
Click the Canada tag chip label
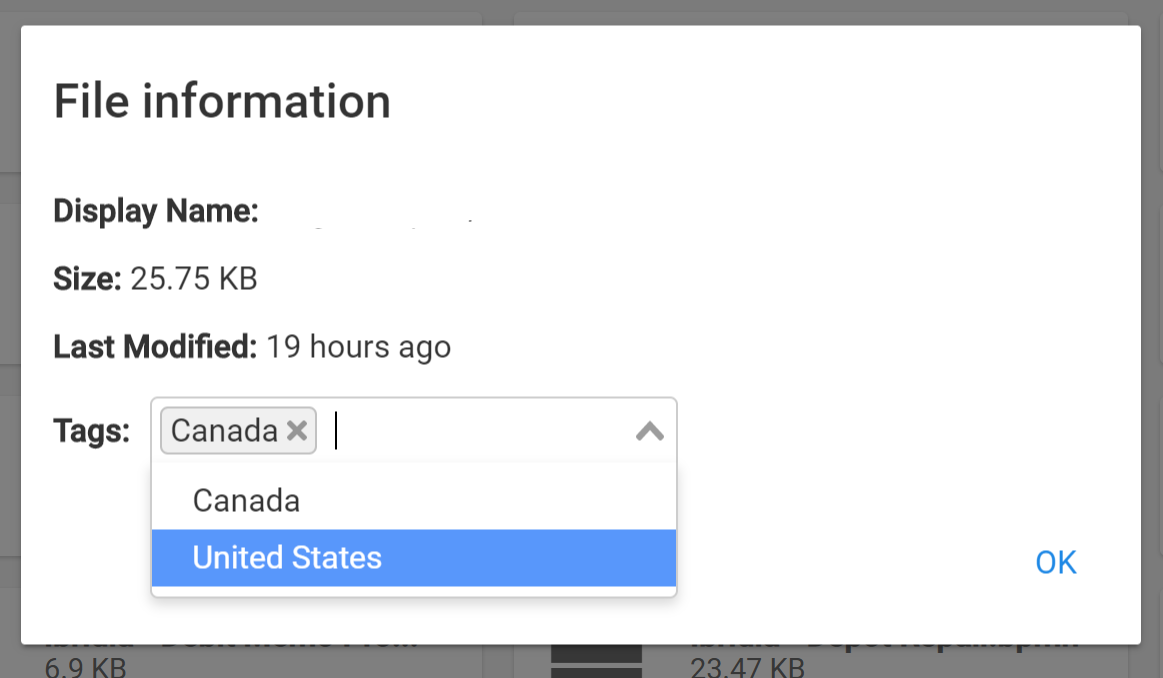[225, 430]
